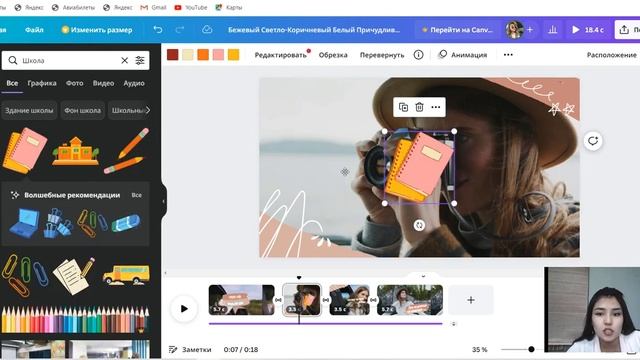Duplicate the selected notebook element
Screen dimensions: 640x360
click(403, 107)
